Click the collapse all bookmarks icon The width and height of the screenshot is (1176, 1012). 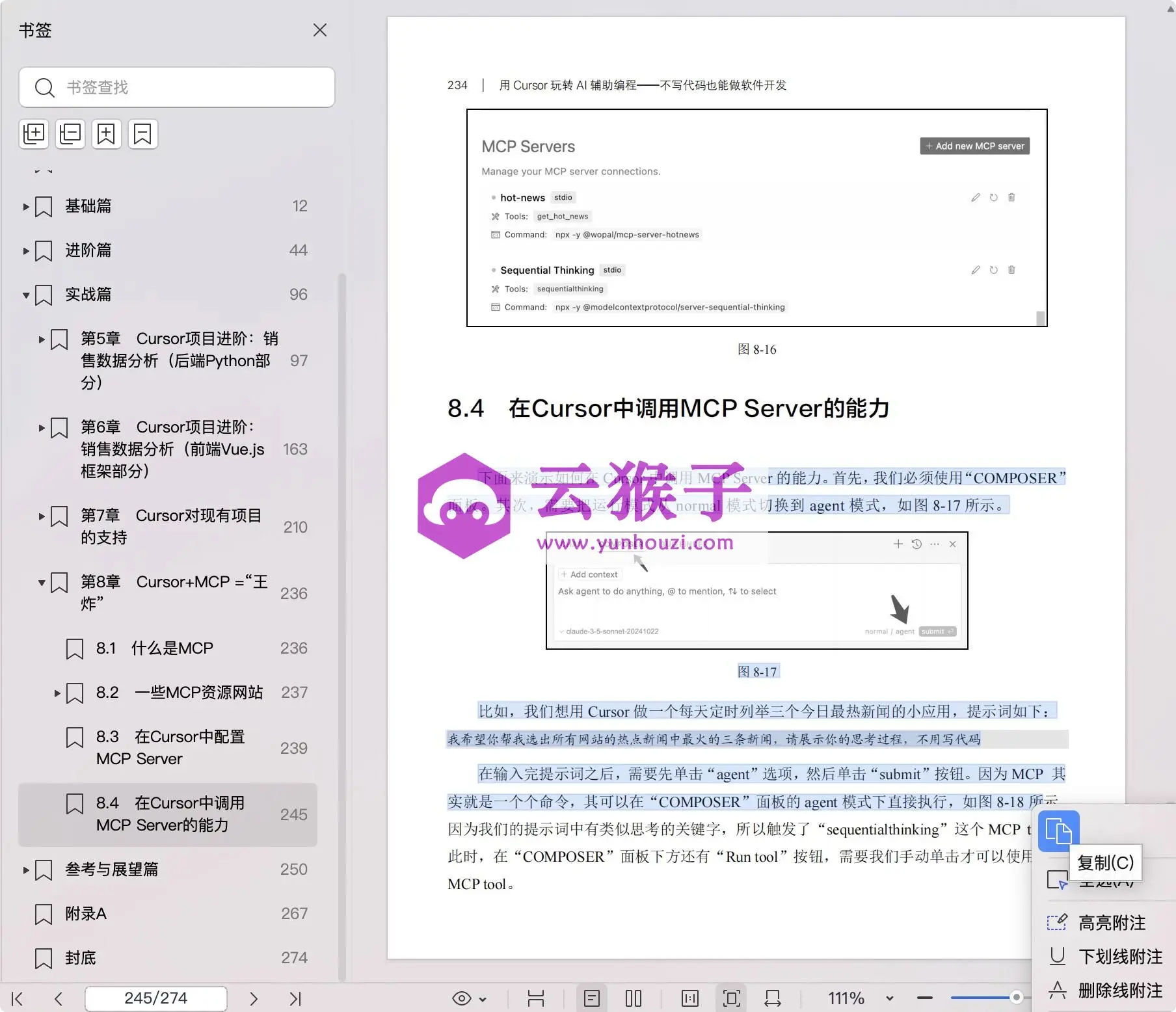pos(70,134)
